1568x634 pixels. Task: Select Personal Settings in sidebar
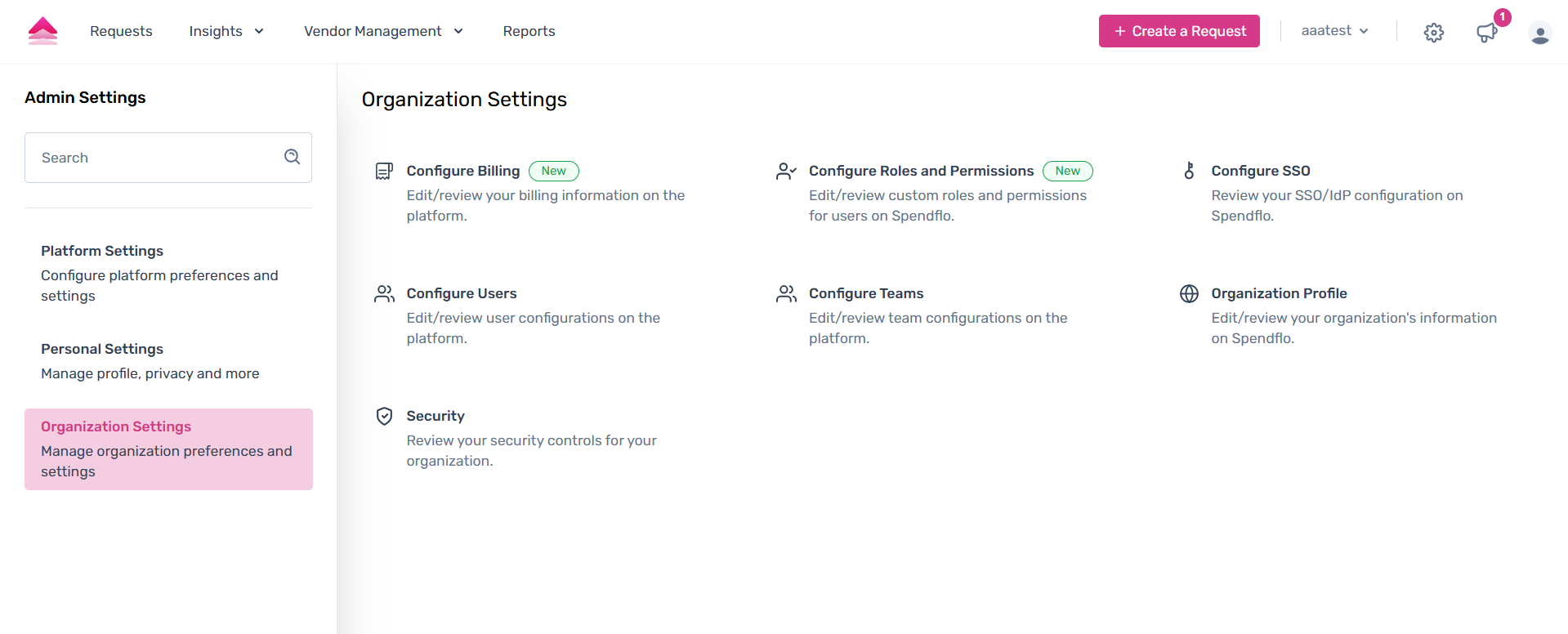click(102, 349)
